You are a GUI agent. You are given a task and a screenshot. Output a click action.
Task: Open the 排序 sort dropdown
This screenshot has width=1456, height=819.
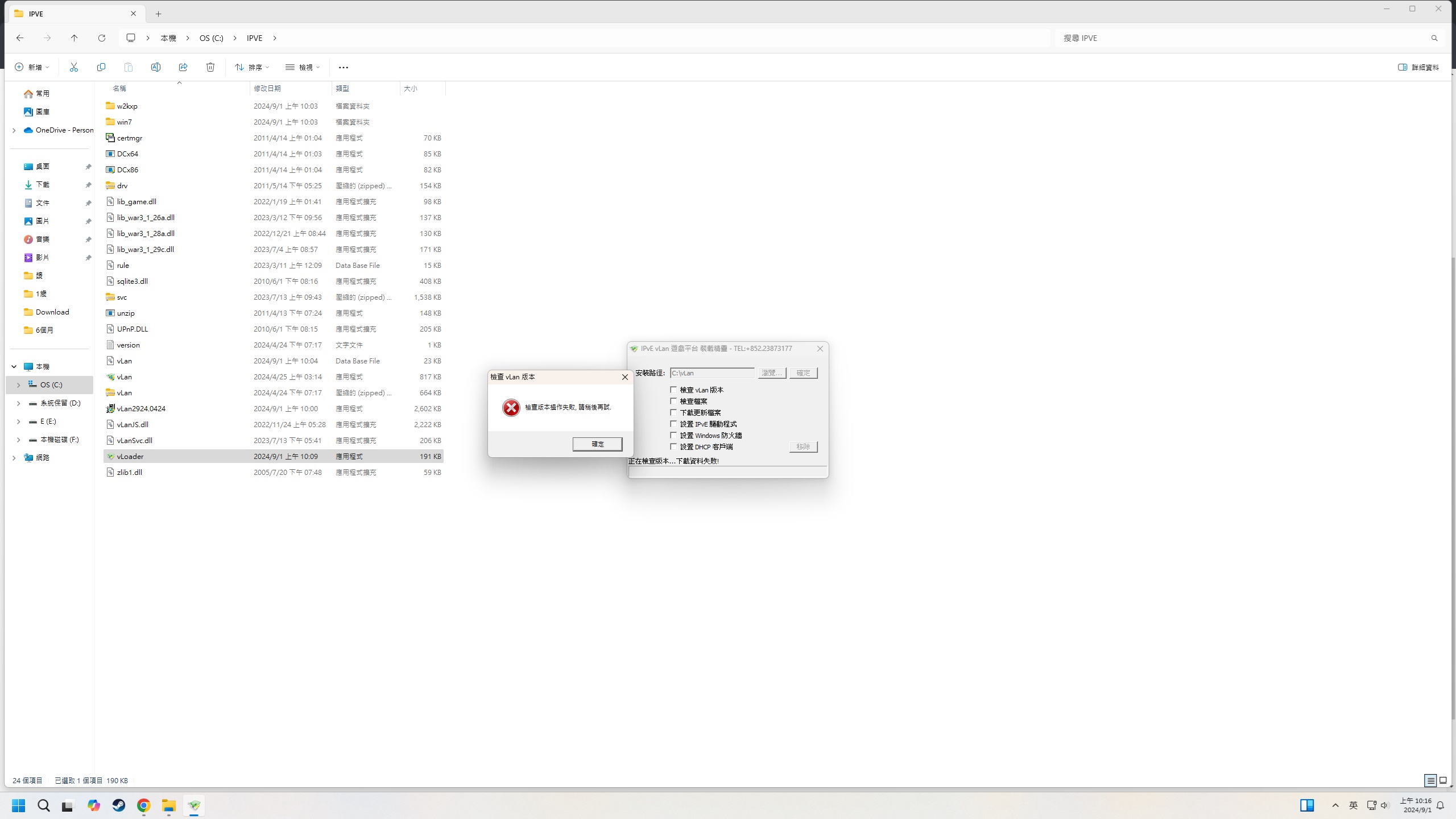252,67
